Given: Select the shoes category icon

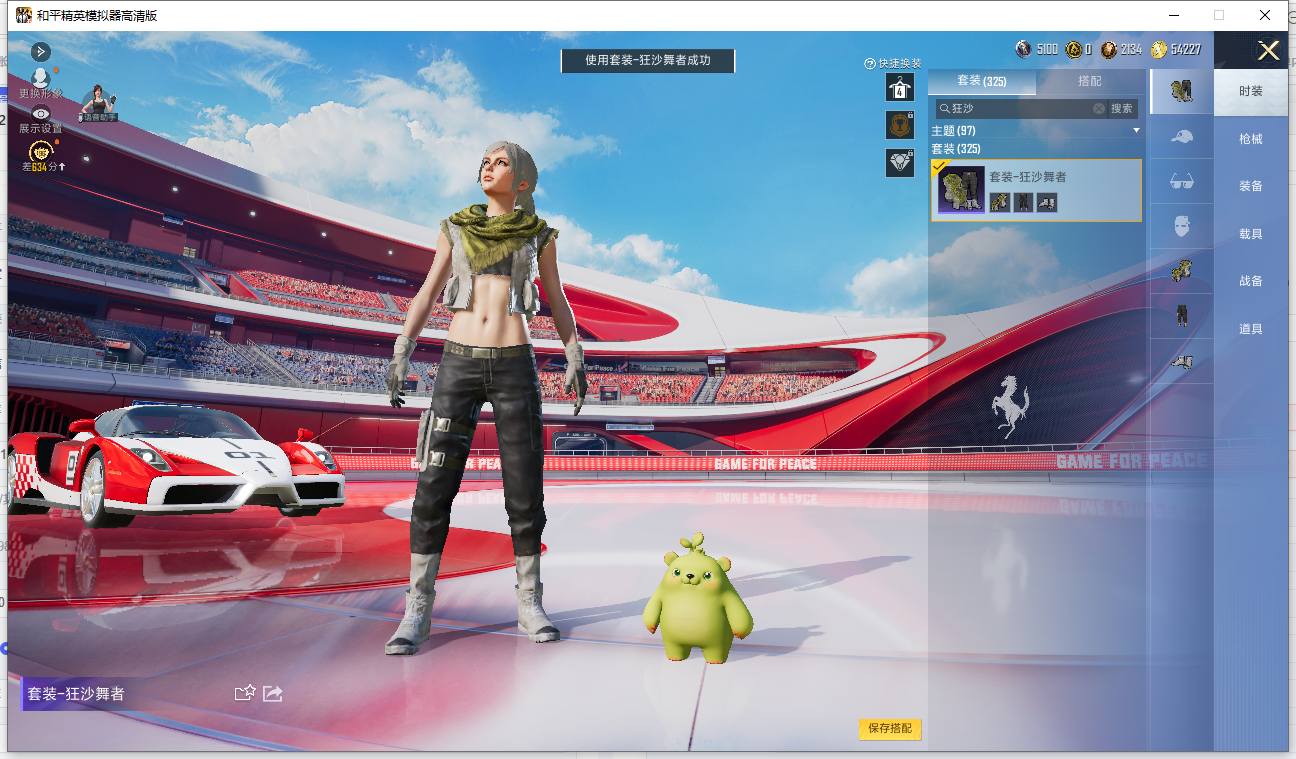Looking at the screenshot, I should 1182,361.
